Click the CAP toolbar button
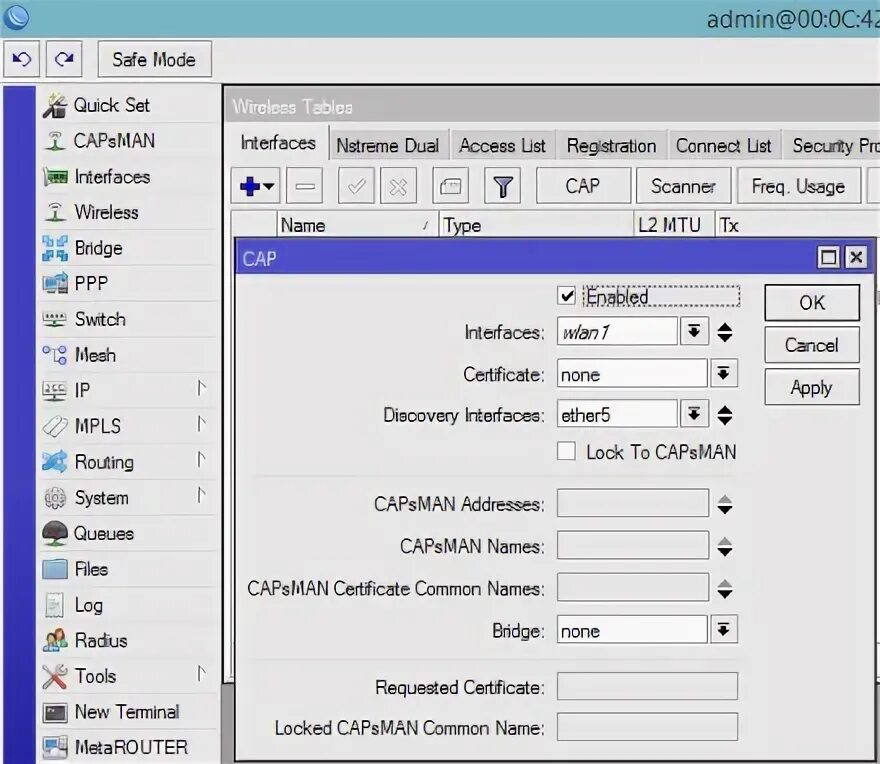Viewport: 880px width, 764px height. click(583, 186)
